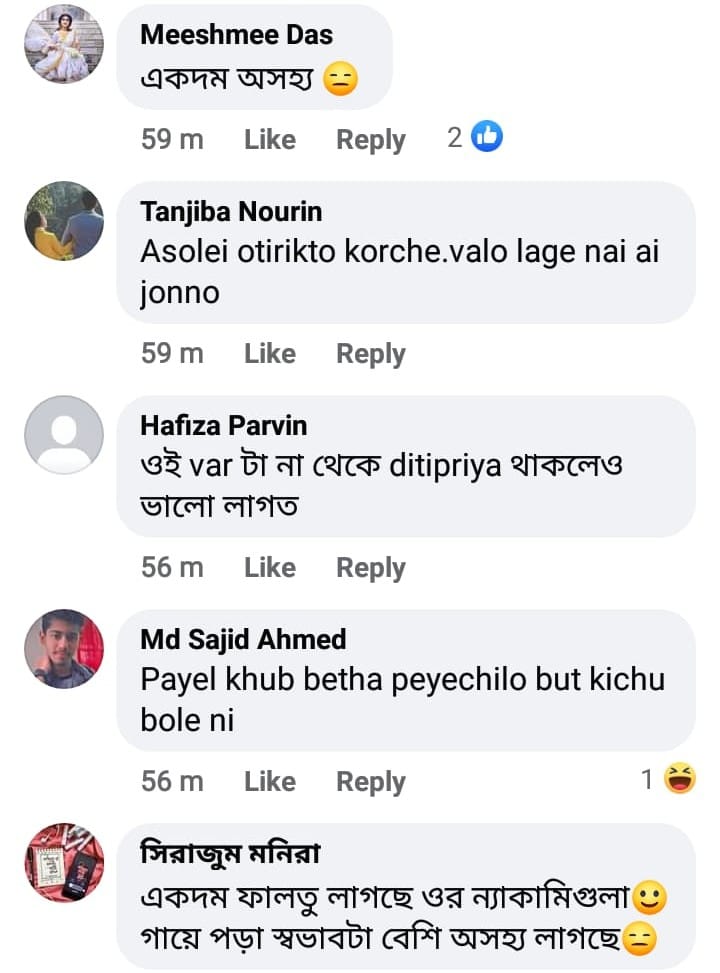Screen dimensions: 720x973
Task: Reply to Md Sajid Ahmed's comment
Action: point(371,782)
